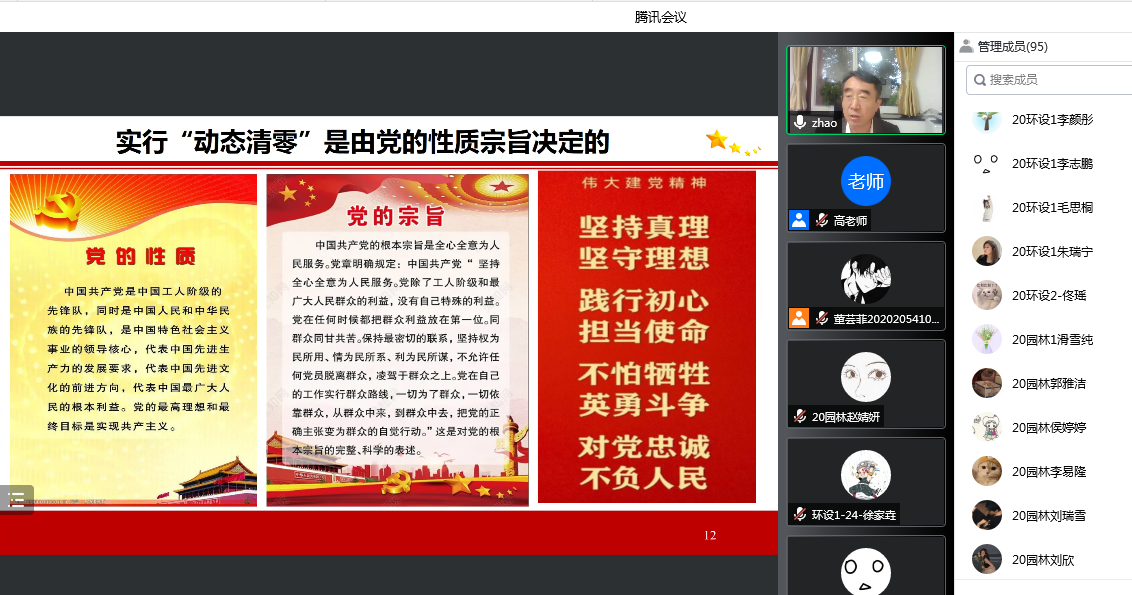Click the muted mic icon for 20园林赵婧妍
Viewport: 1132px width, 595px height.
pos(800,416)
